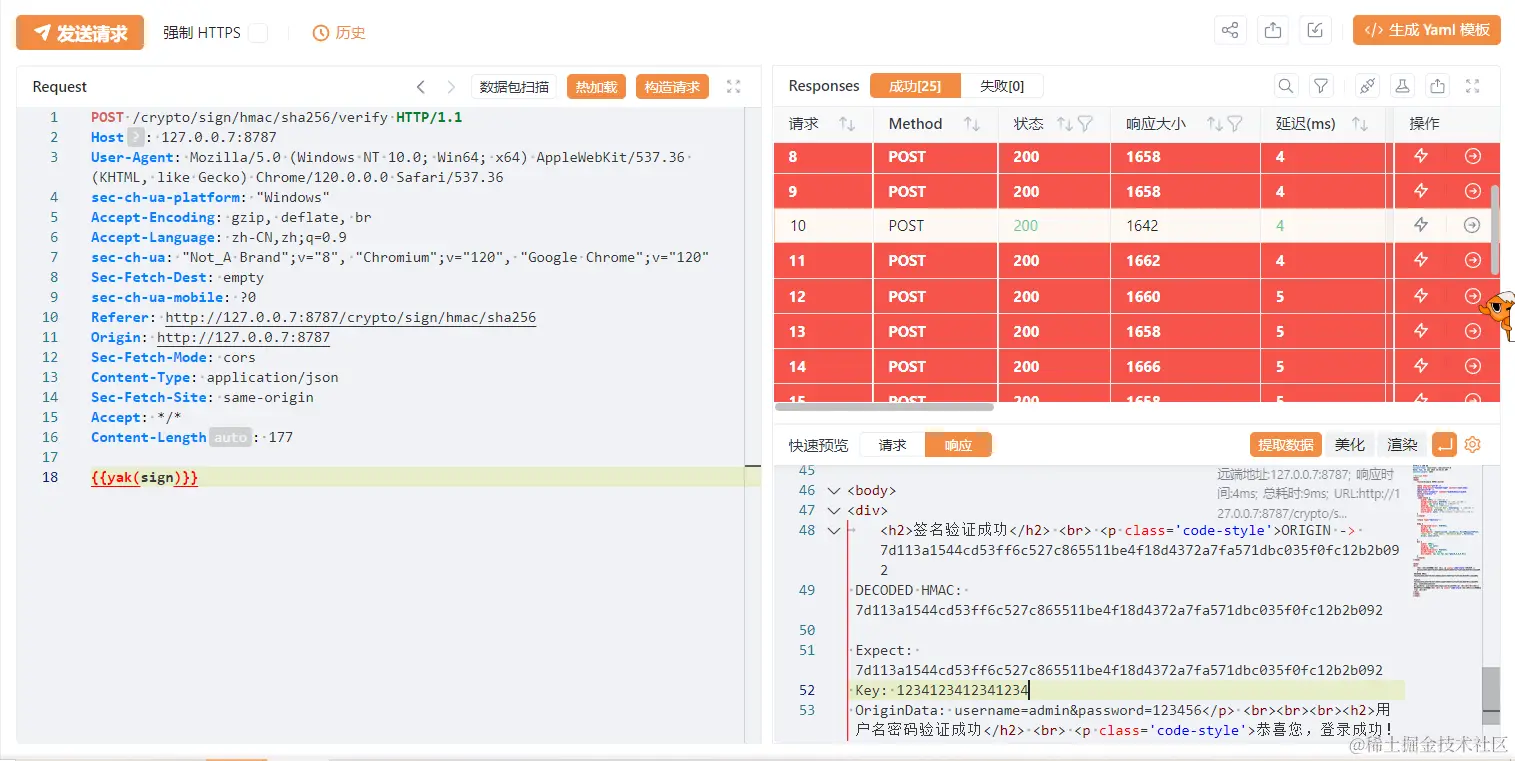Click the auto tag on Content-Length
The width and height of the screenshot is (1515, 761).
point(230,437)
